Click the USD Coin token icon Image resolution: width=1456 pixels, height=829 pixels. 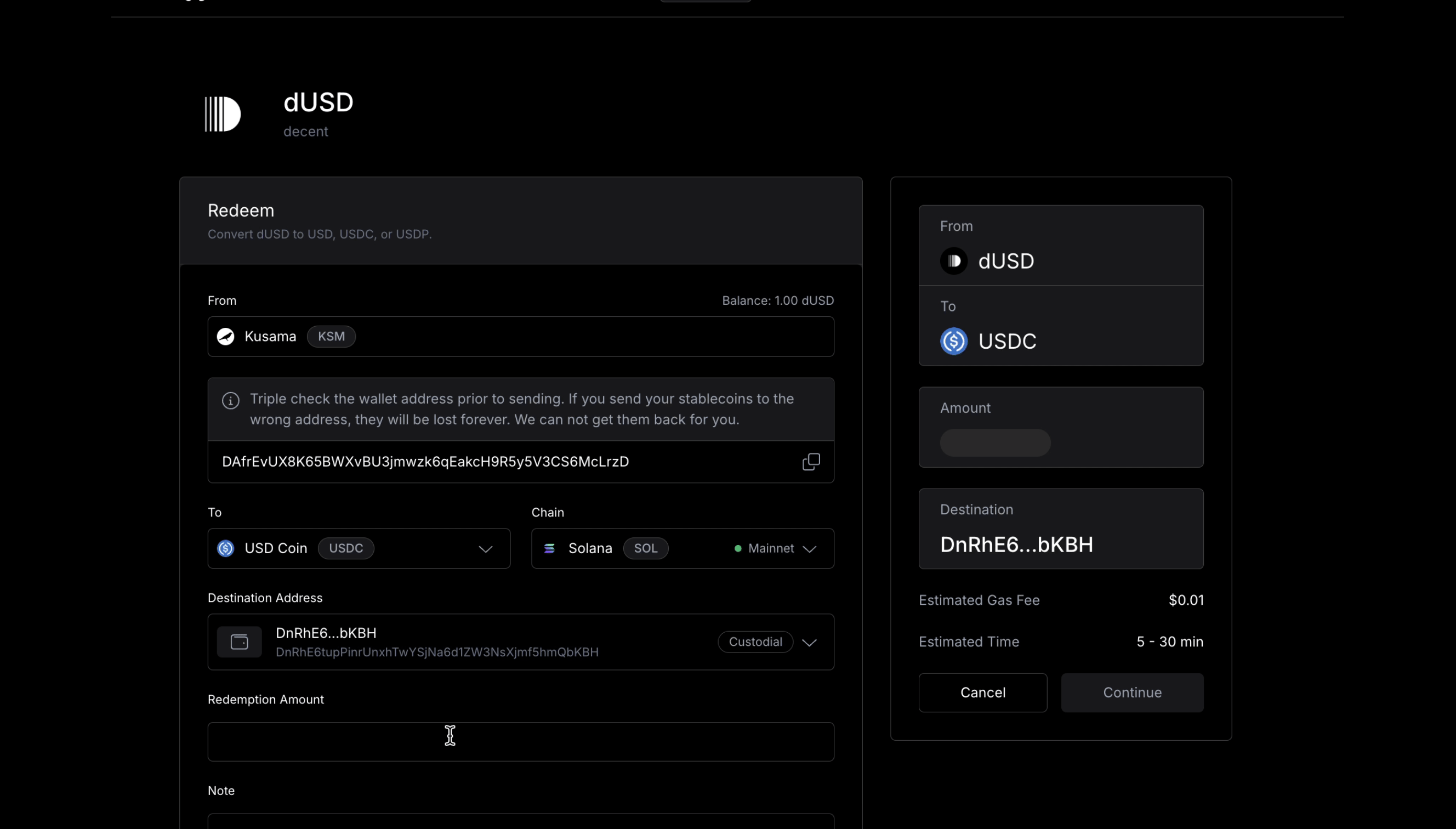(226, 548)
